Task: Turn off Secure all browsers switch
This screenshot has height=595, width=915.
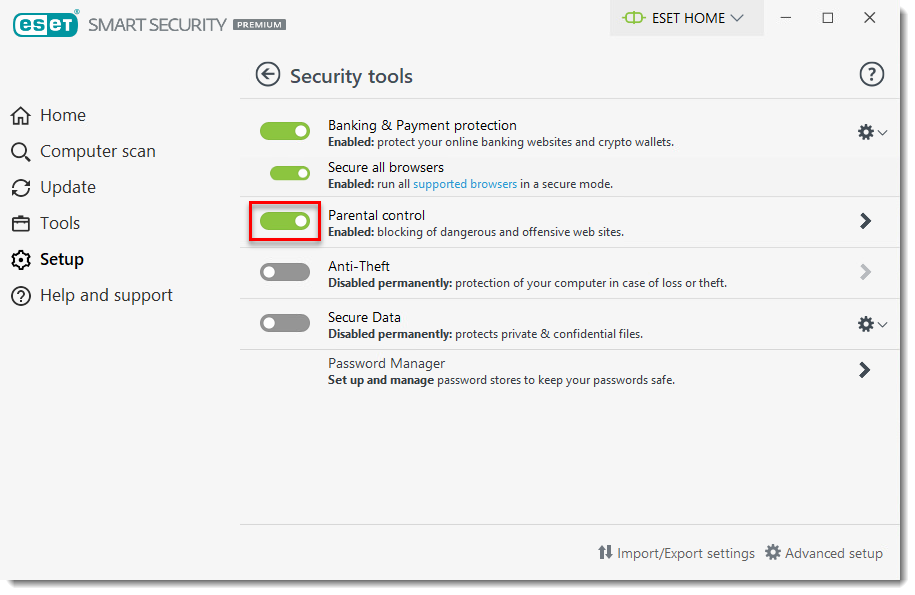Action: (x=290, y=173)
